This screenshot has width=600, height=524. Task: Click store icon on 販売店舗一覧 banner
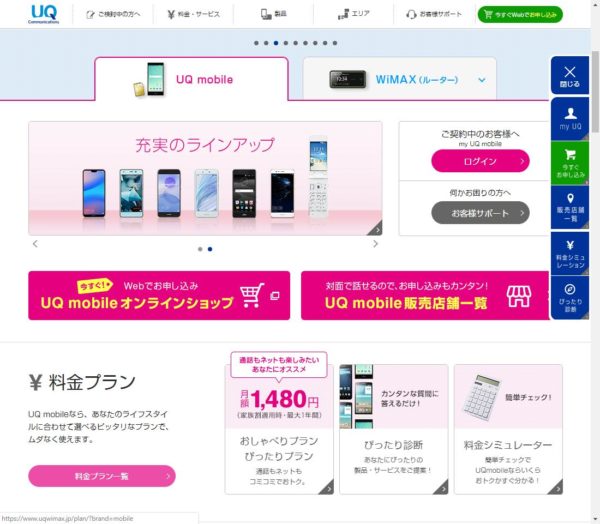pyautogui.click(x=519, y=296)
